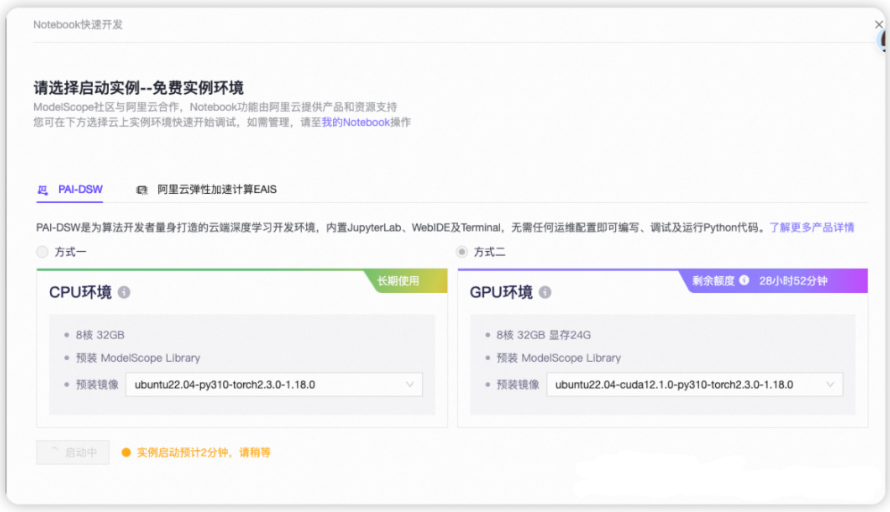Click the '8核 32GB 显存24G' spec text

point(543,335)
